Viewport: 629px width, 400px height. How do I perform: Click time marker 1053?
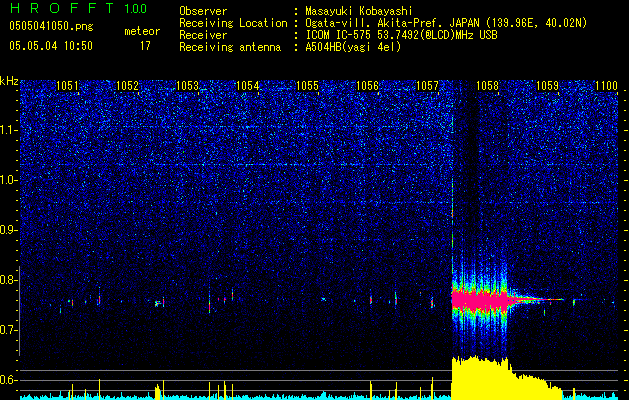(187, 86)
